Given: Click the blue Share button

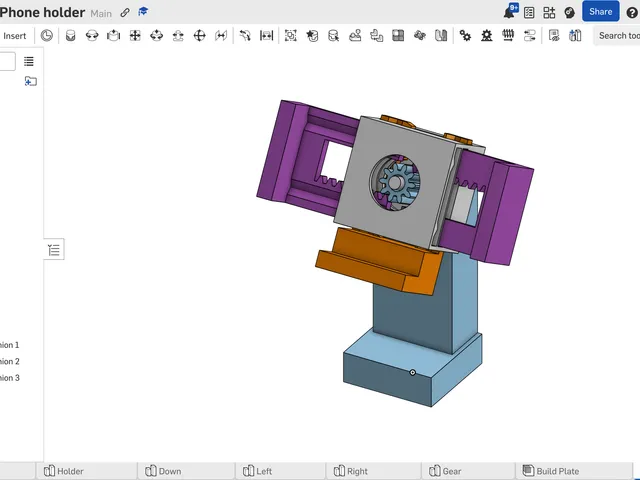Looking at the screenshot, I should (600, 11).
